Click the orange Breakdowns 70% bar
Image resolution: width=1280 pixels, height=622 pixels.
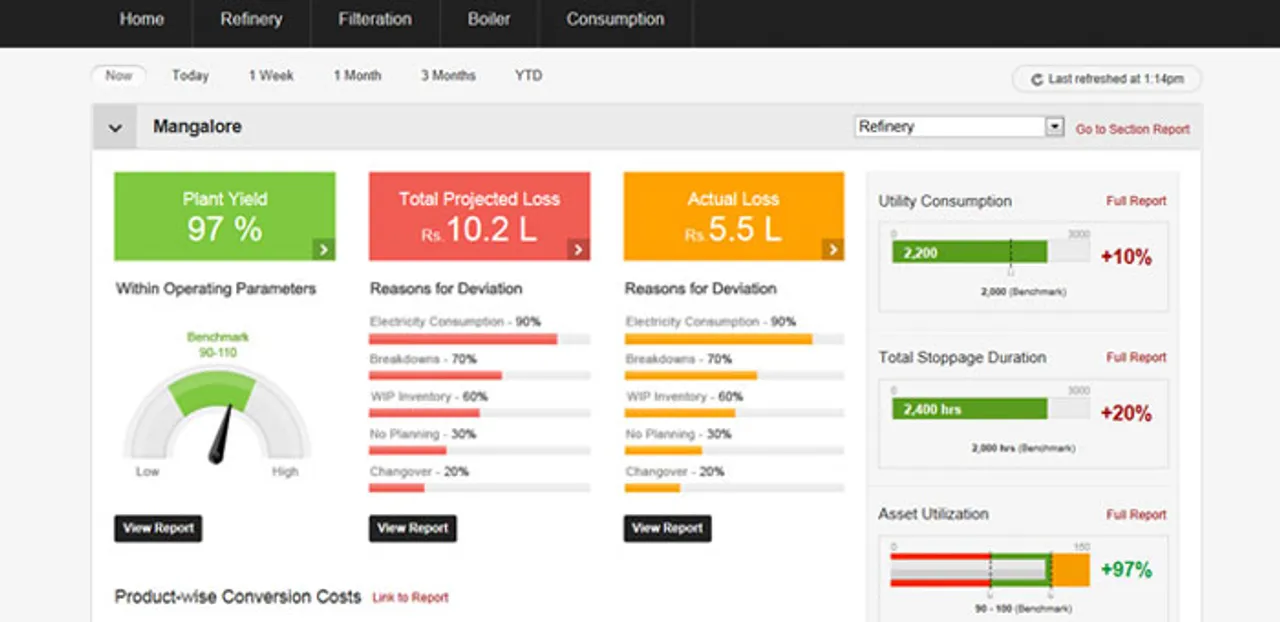(734, 376)
